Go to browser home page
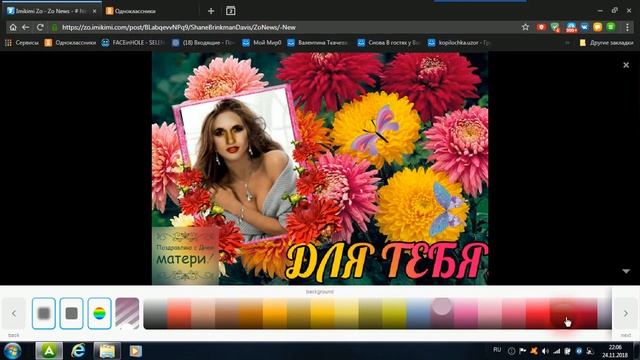 pyautogui.click(x=13, y=27)
